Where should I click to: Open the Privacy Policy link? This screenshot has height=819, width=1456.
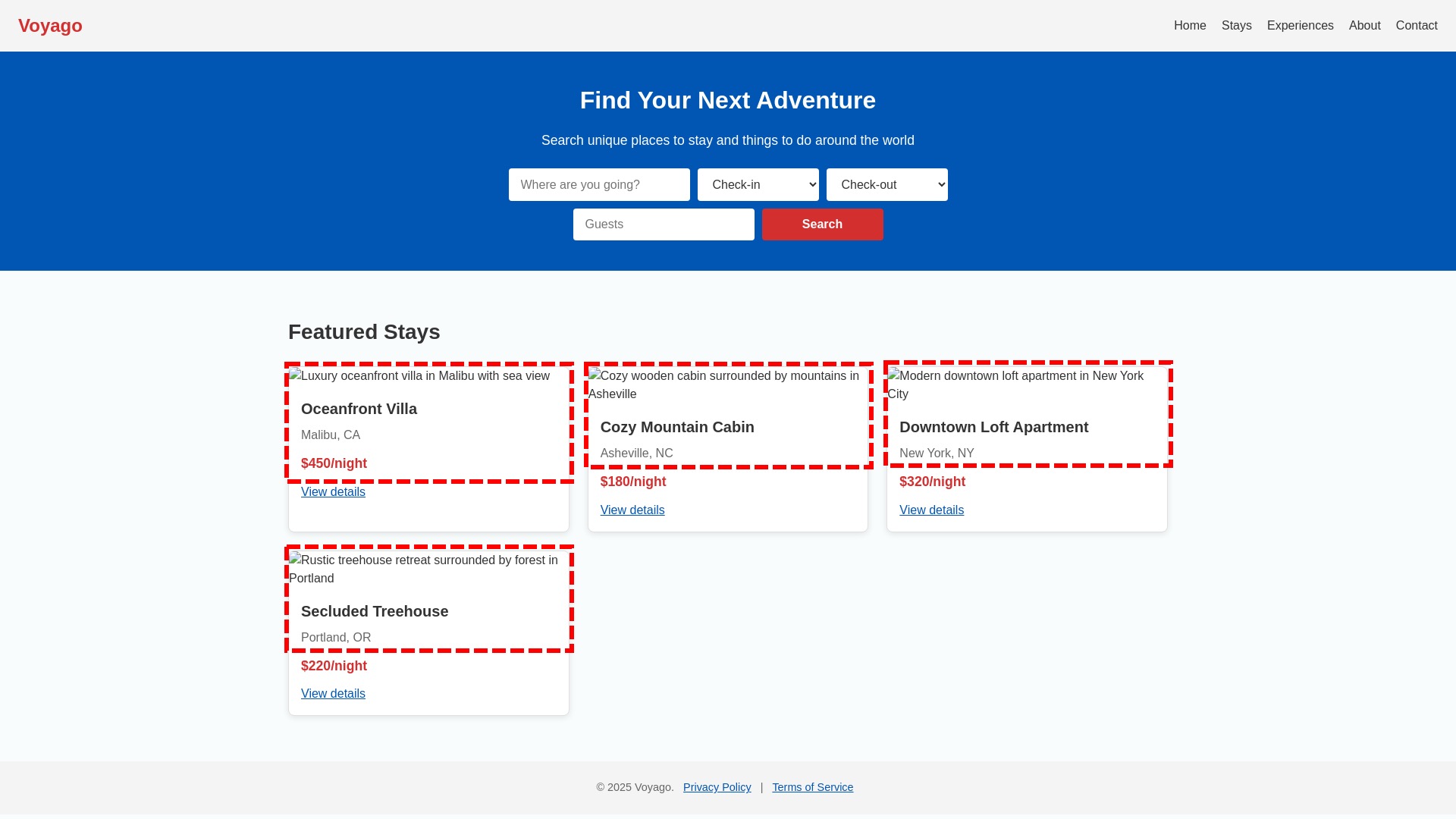point(717,787)
